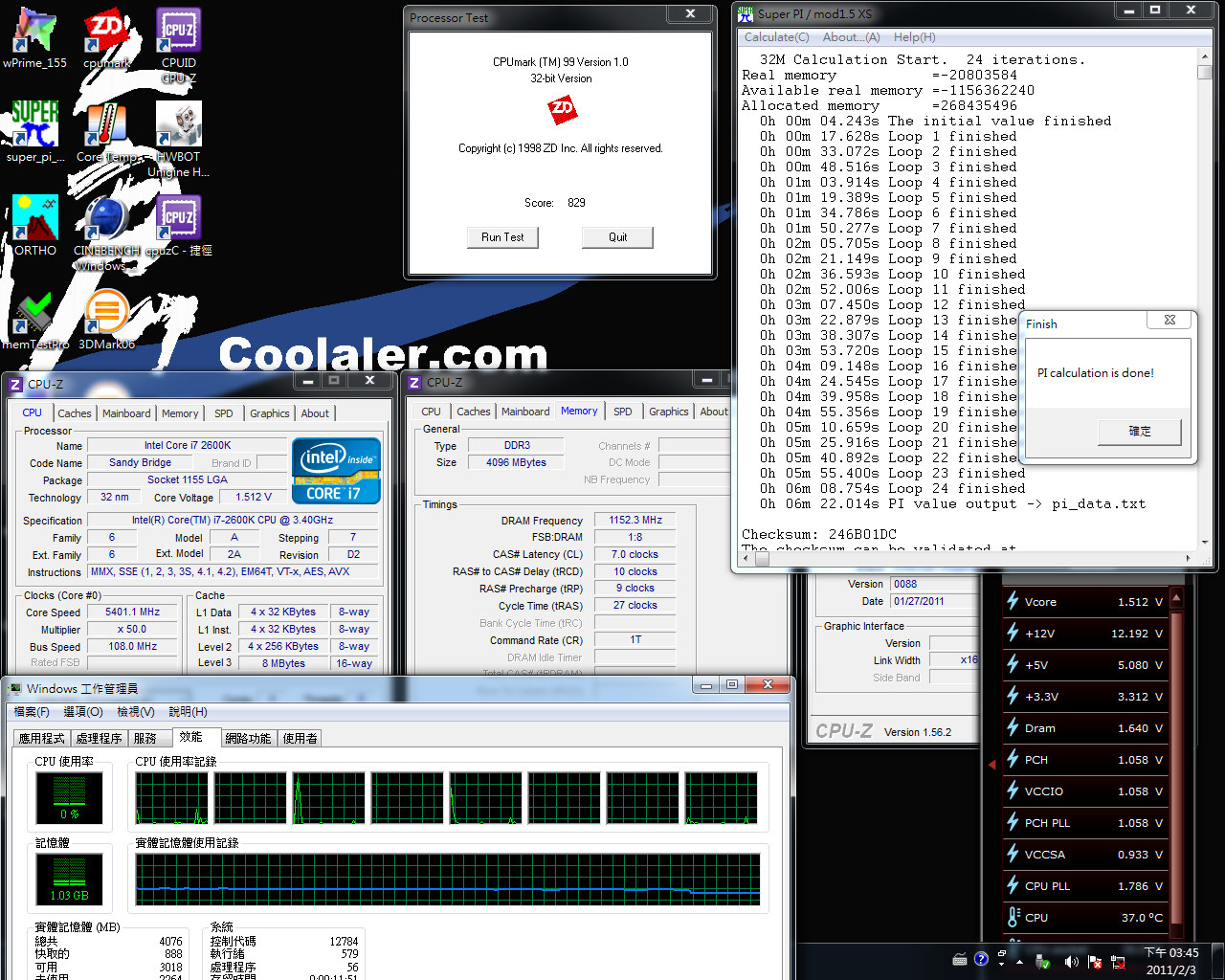Click the Checksum: 246B01DC line in Super PI

819,534
